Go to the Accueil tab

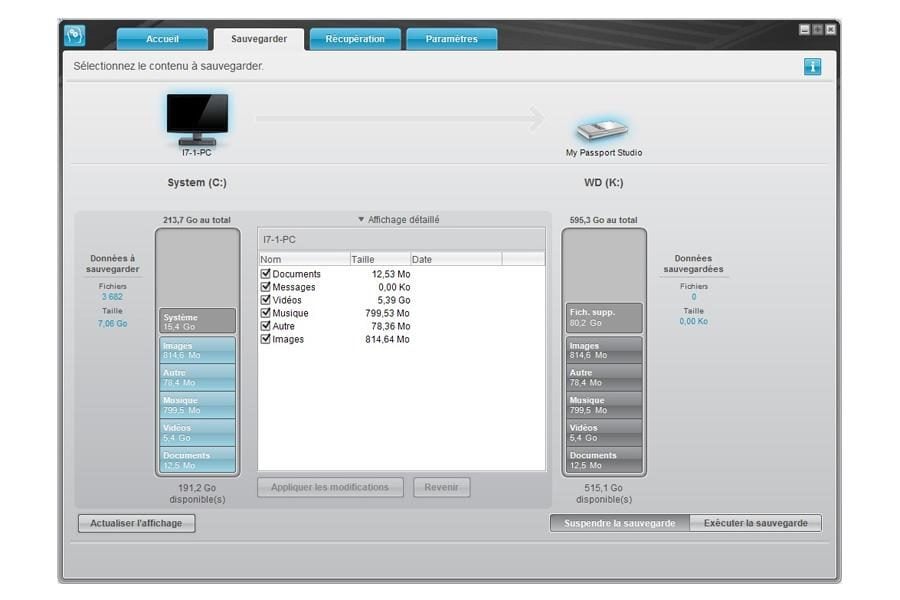pos(162,39)
